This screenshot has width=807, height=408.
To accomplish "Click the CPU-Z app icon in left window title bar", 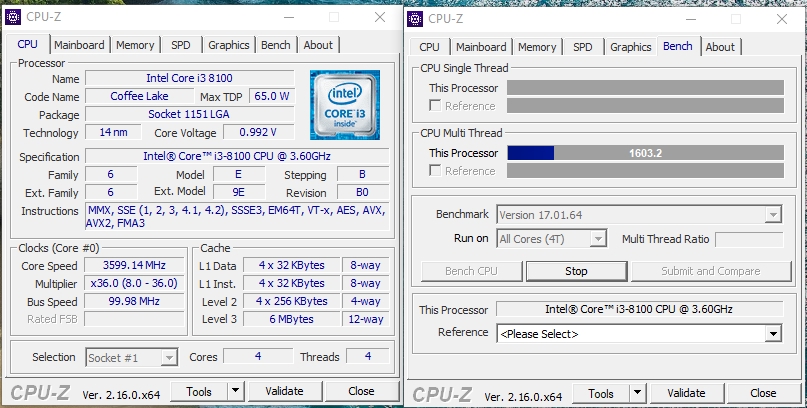I will click(13, 17).
